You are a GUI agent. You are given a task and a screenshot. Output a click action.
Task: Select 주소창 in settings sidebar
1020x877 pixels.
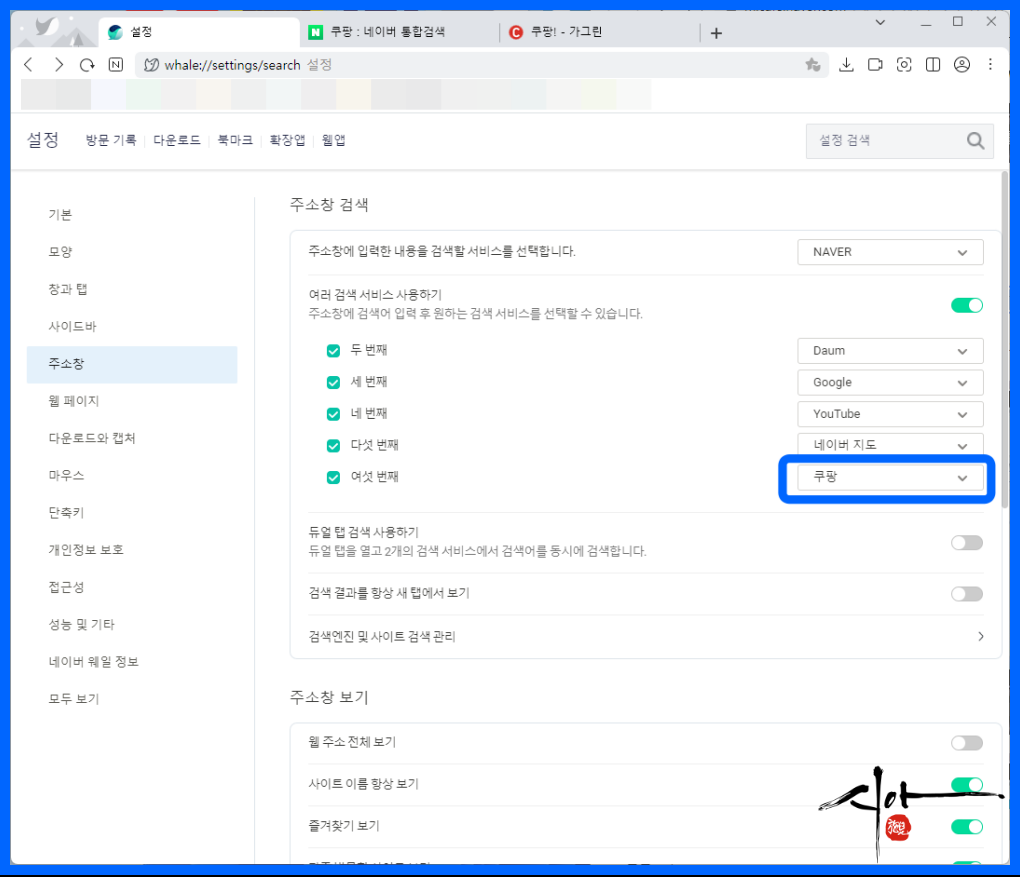pos(132,364)
